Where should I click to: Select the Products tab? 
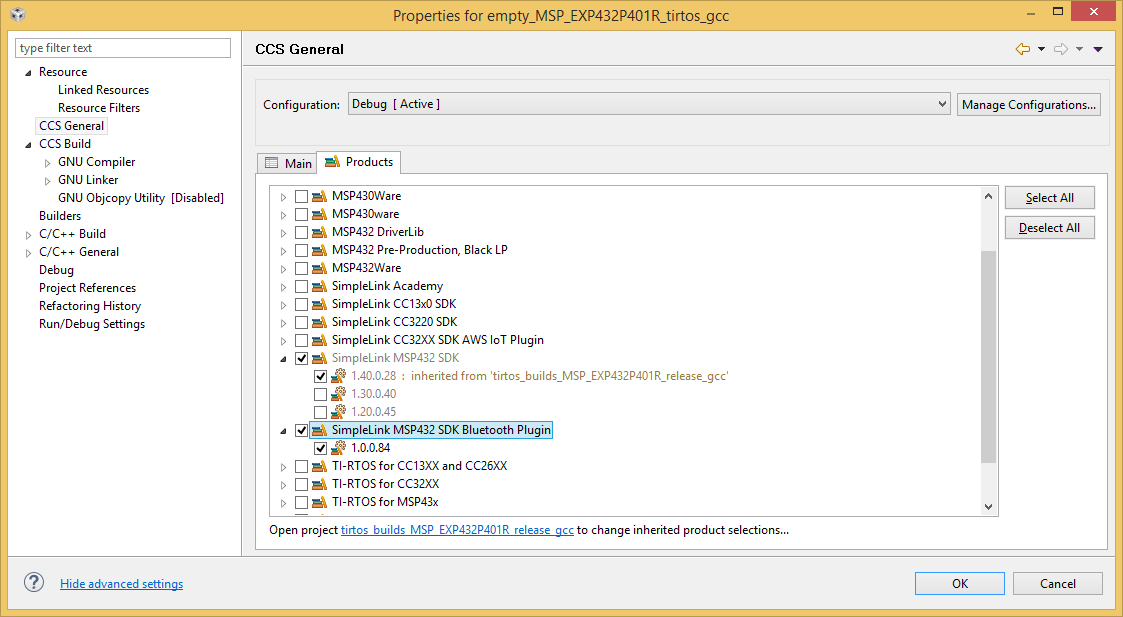point(360,162)
